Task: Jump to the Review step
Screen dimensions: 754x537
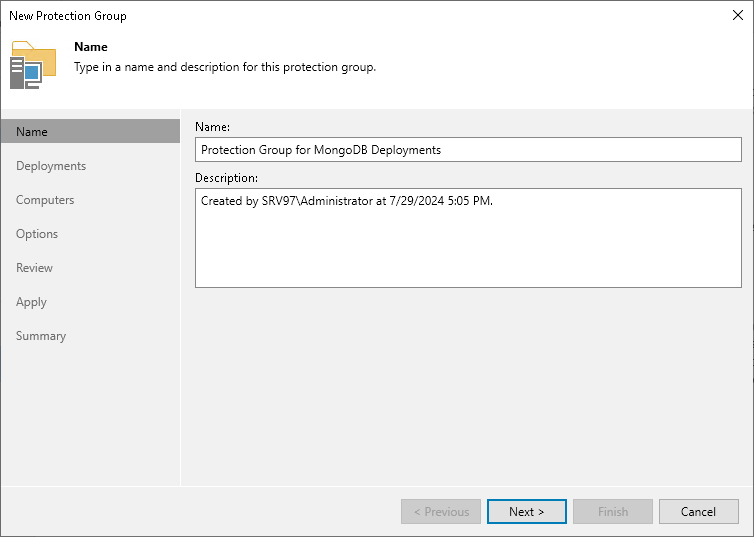Action: pyautogui.click(x=34, y=268)
